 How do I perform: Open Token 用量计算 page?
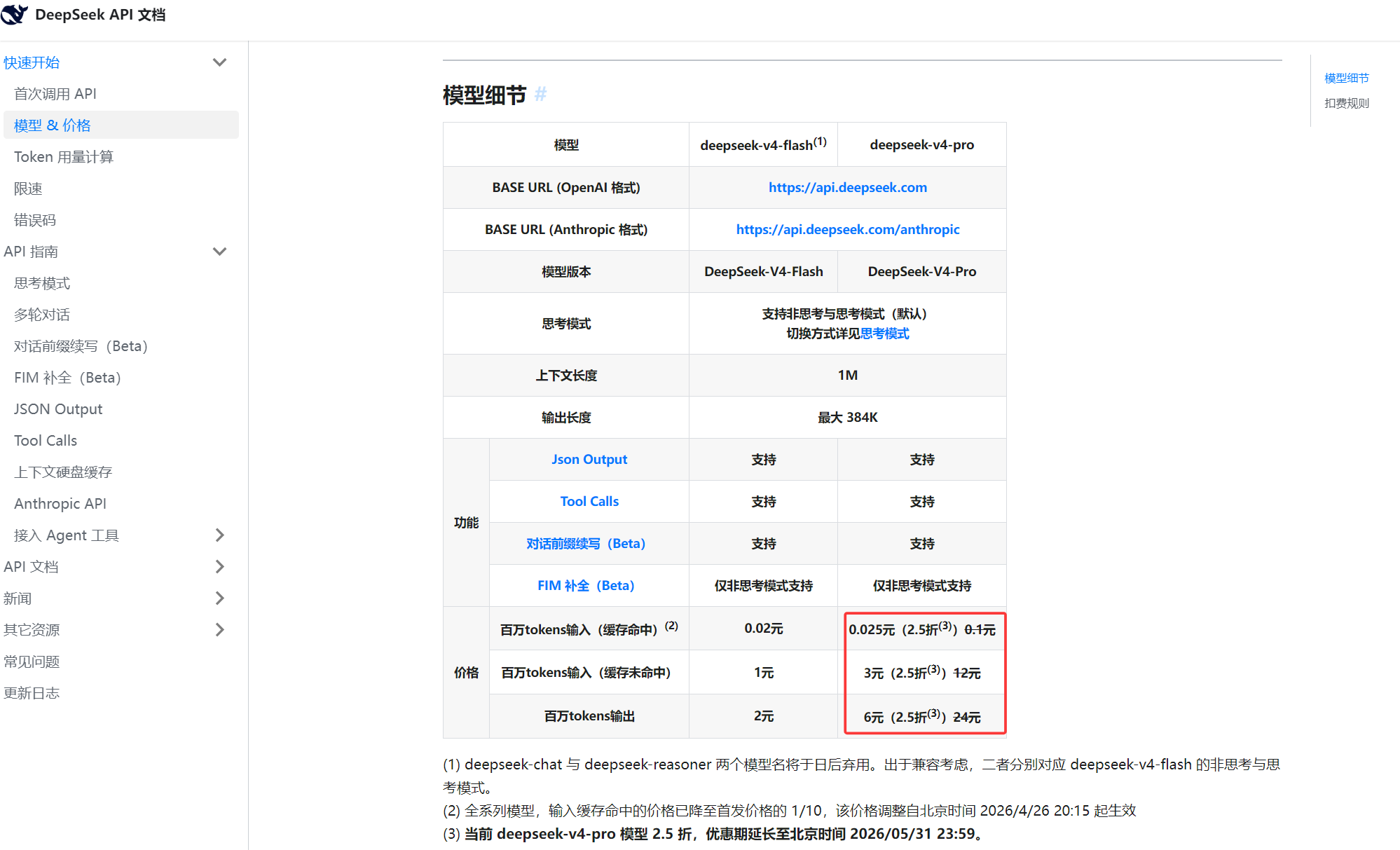(64, 157)
